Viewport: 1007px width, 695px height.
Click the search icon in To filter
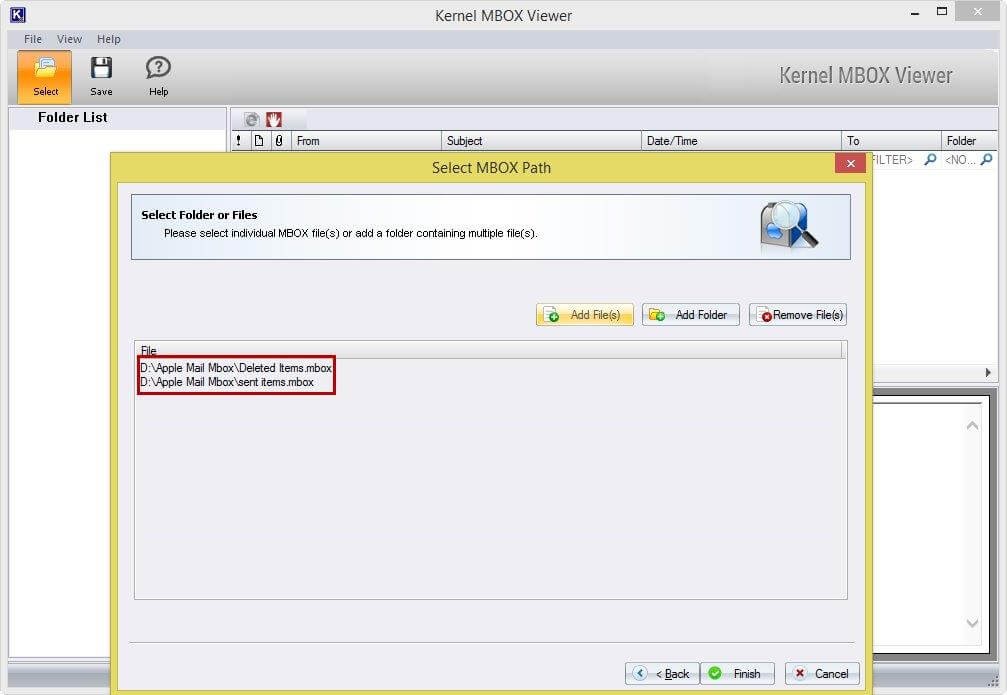click(929, 159)
